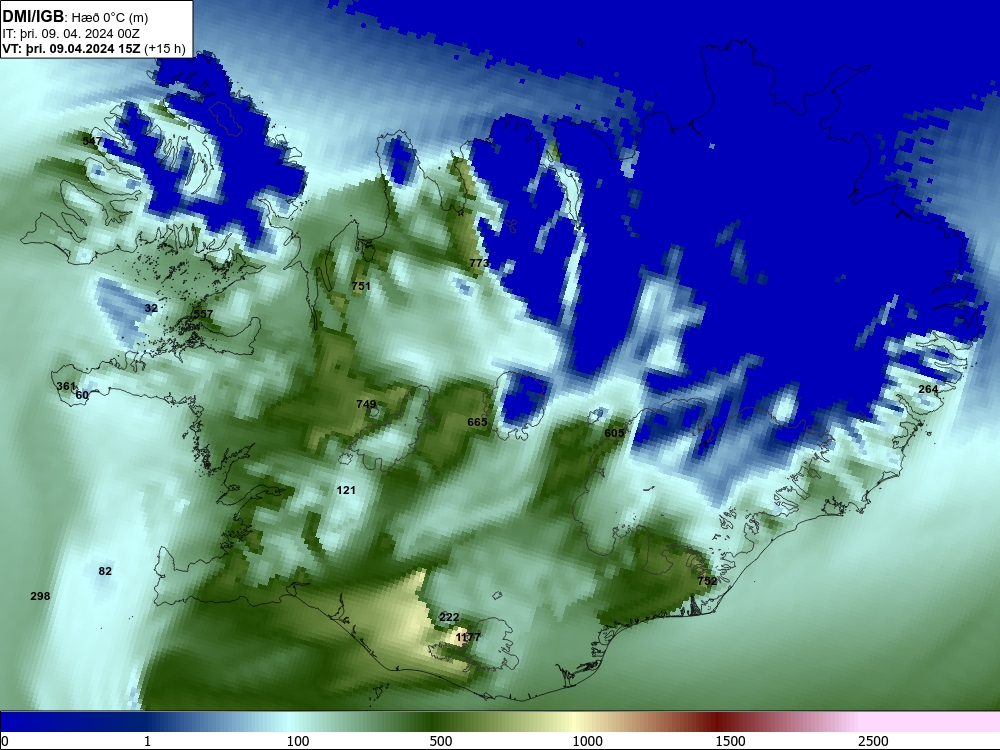The width and height of the screenshot is (1000, 750).
Task: Click the 751 value label on the map
Action: 361,286
